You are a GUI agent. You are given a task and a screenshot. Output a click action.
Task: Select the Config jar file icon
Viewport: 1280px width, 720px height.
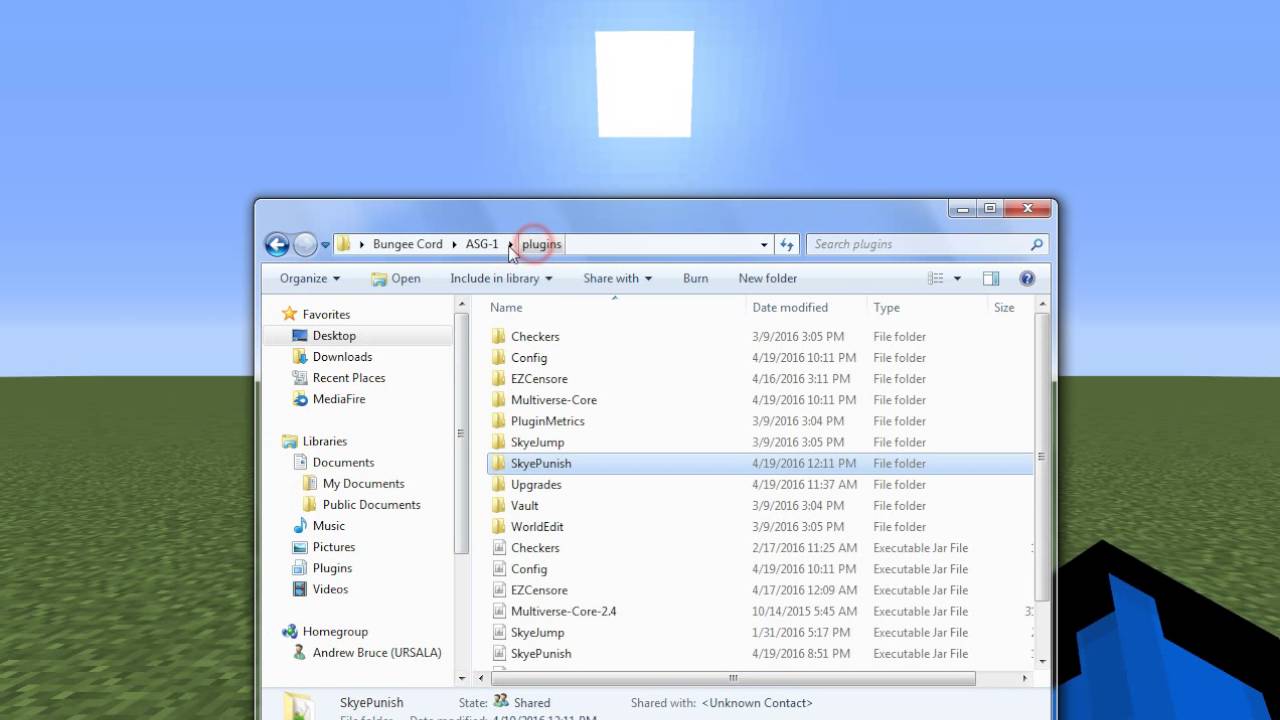[x=499, y=568]
